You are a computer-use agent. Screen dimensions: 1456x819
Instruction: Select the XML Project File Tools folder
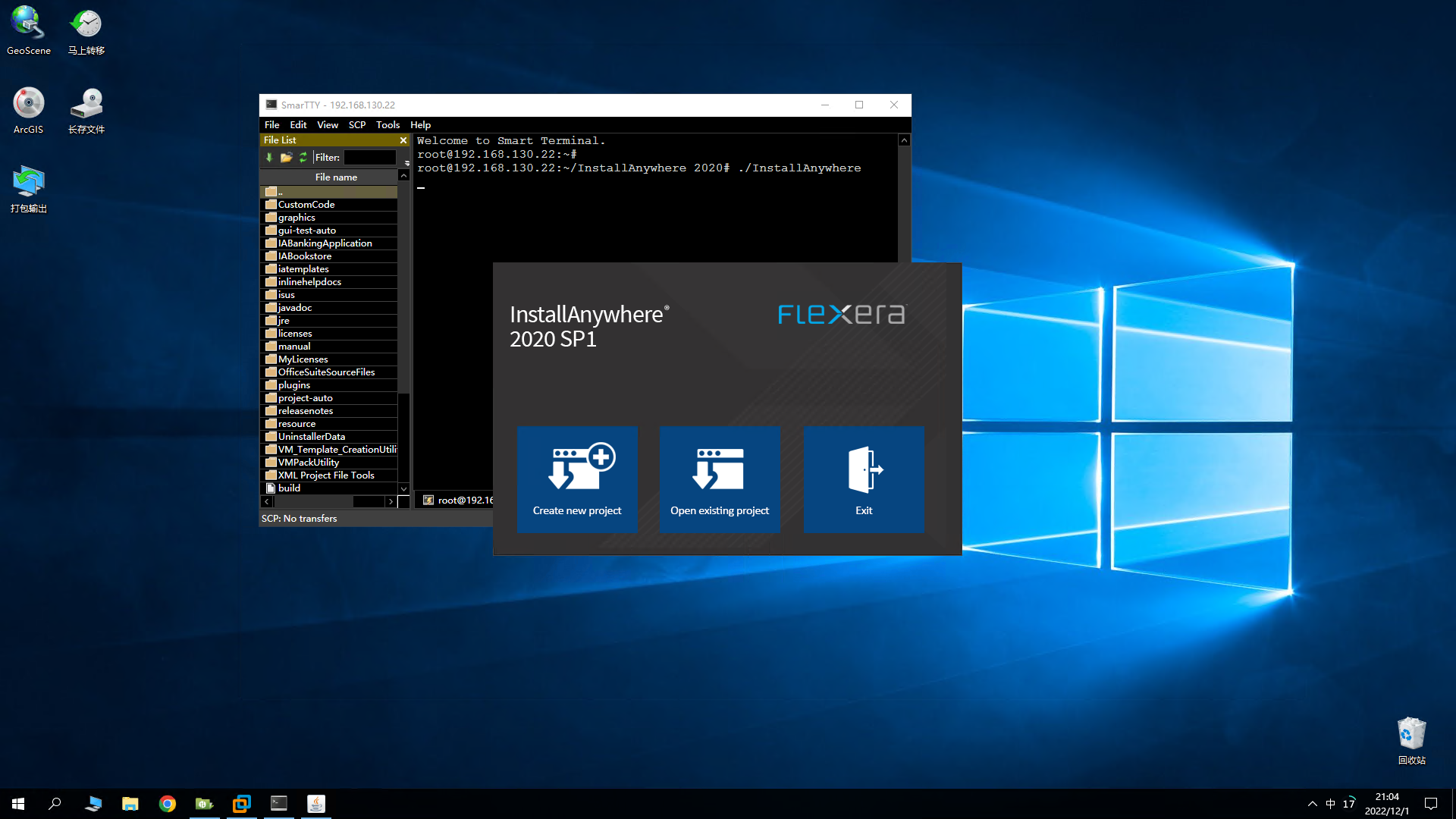coord(329,475)
